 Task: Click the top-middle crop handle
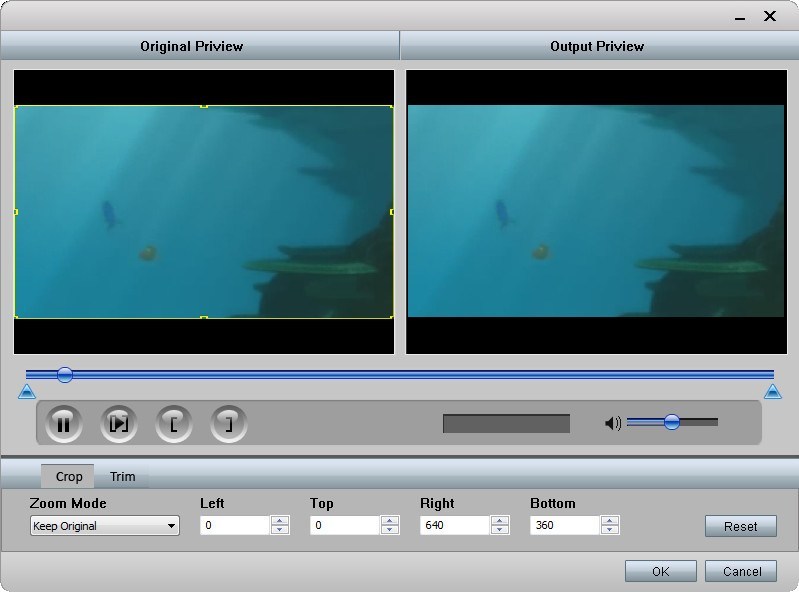pos(204,106)
